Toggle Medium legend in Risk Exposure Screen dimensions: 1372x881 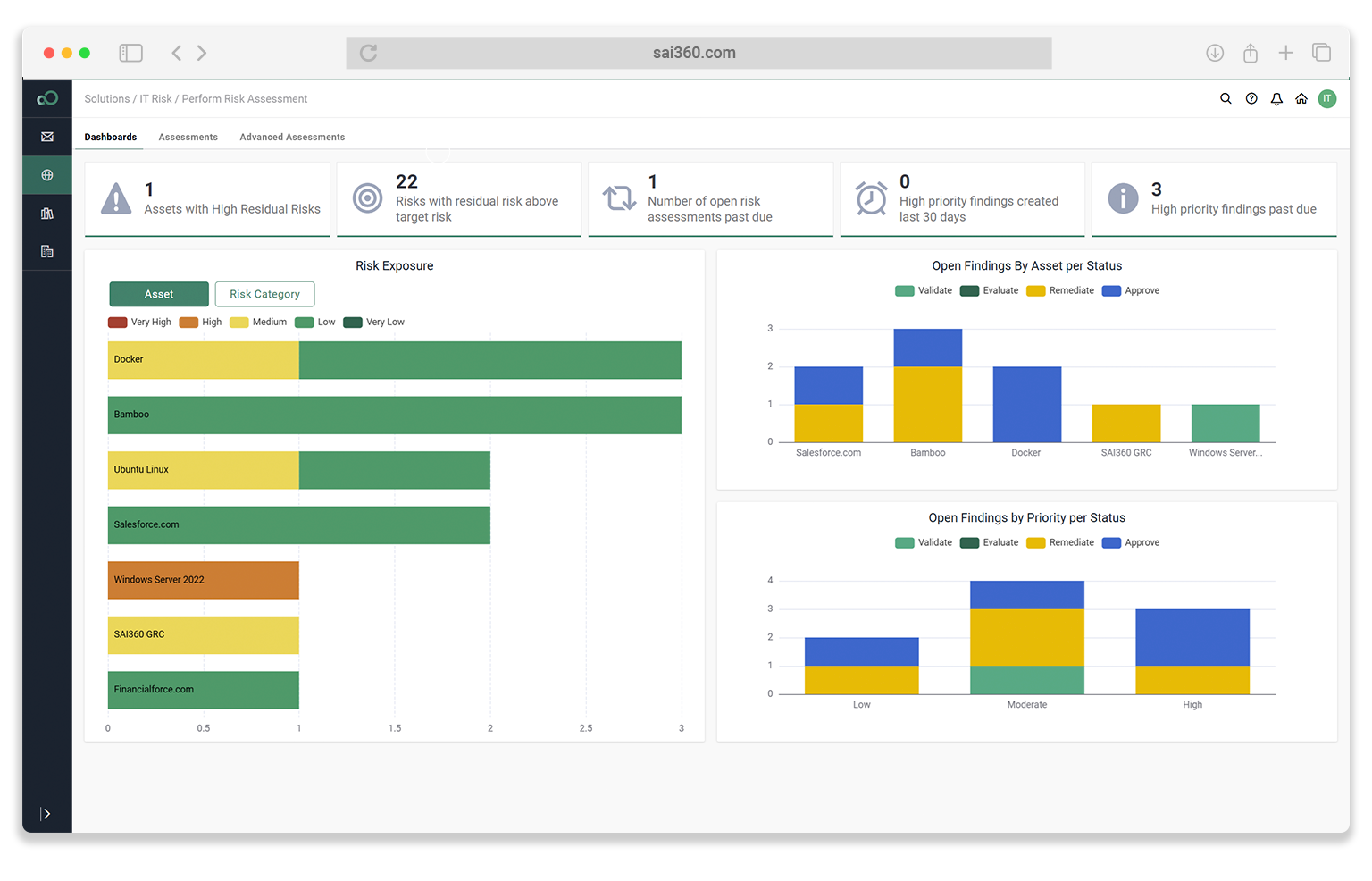[258, 323]
